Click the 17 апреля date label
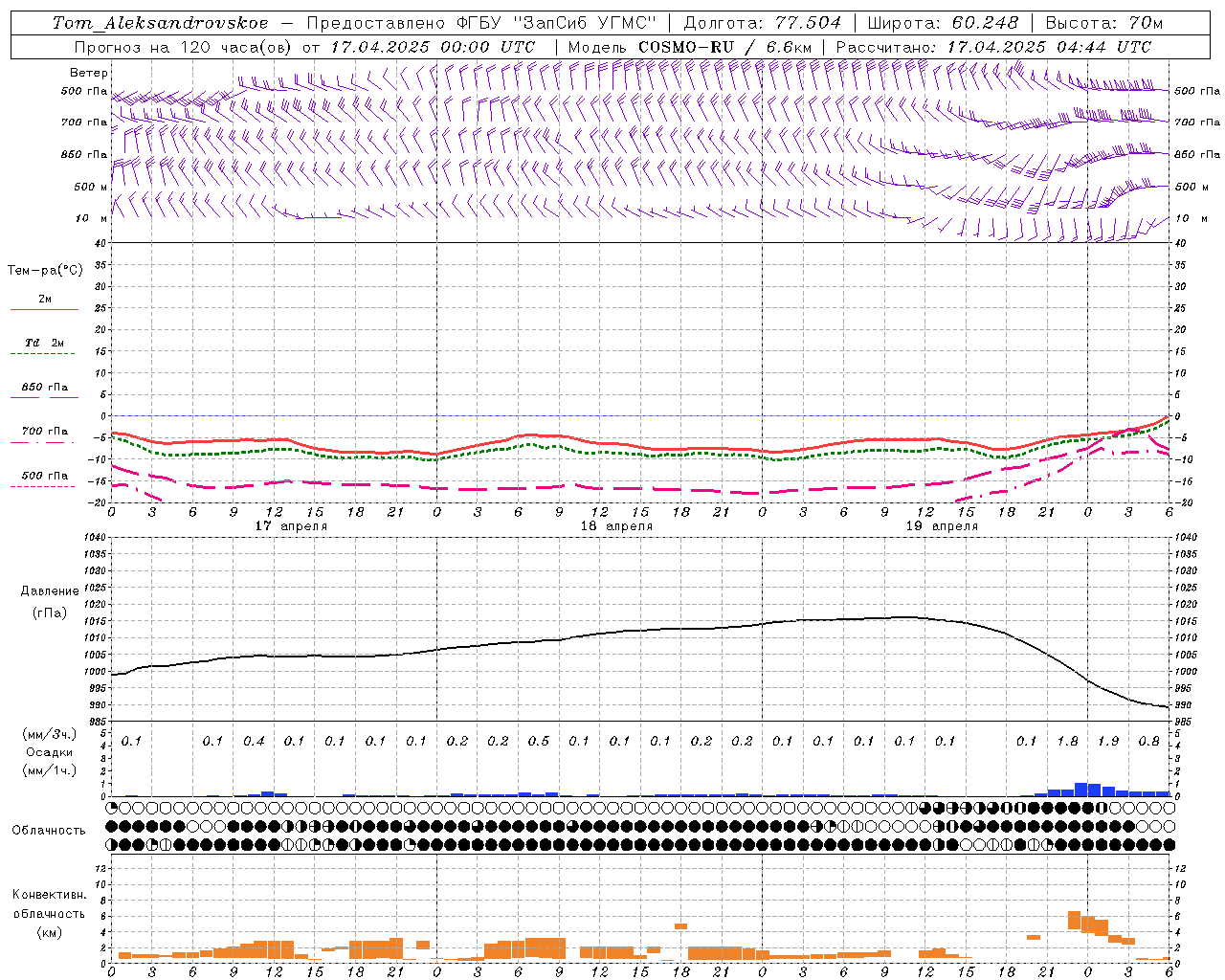Viewport: 1225px width, 980px height. tap(291, 526)
